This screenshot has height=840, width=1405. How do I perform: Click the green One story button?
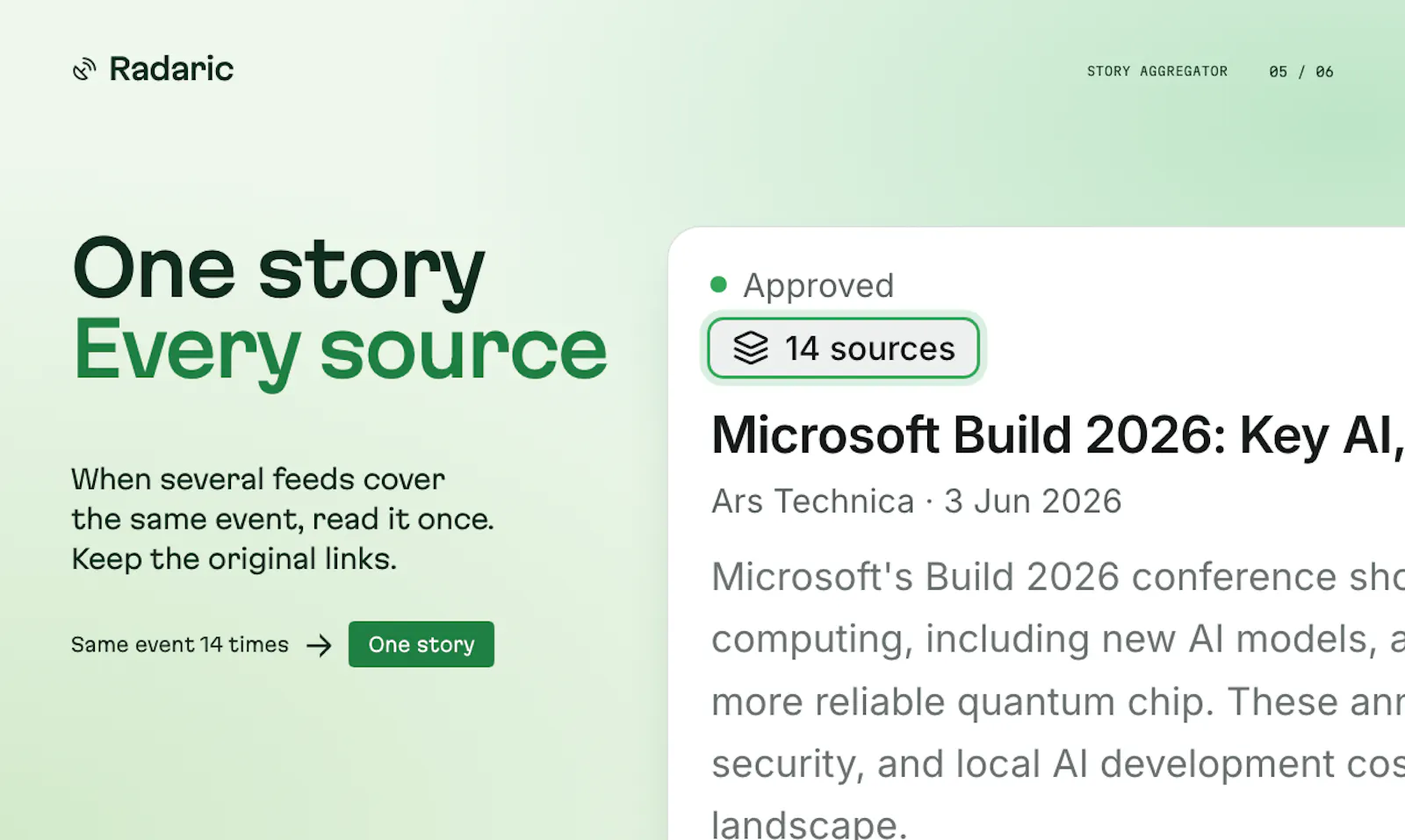pos(421,644)
